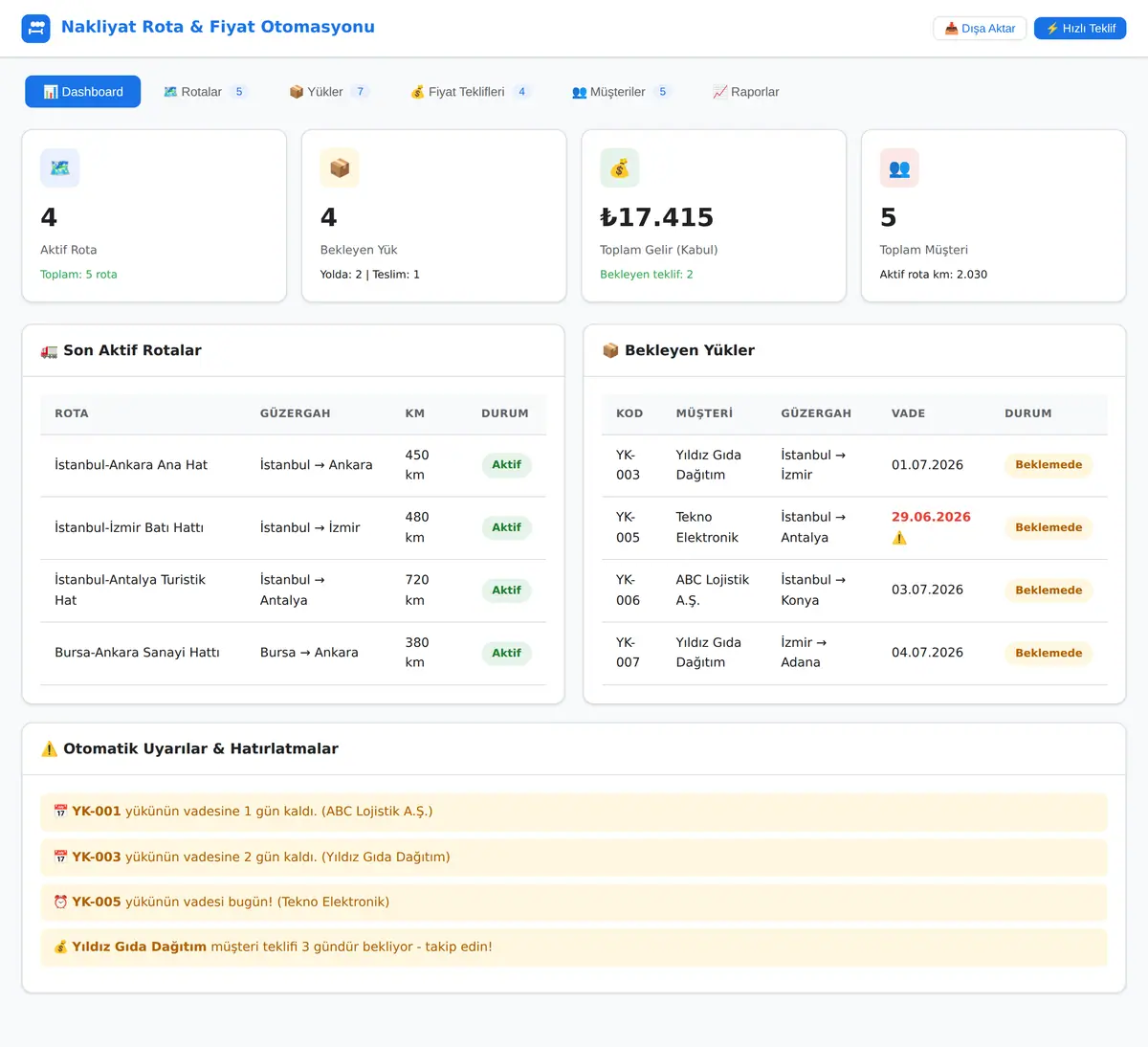The height and width of the screenshot is (1047, 1148).
Task: Click the Bekleyen teklif: 2 text
Action: 647,275
